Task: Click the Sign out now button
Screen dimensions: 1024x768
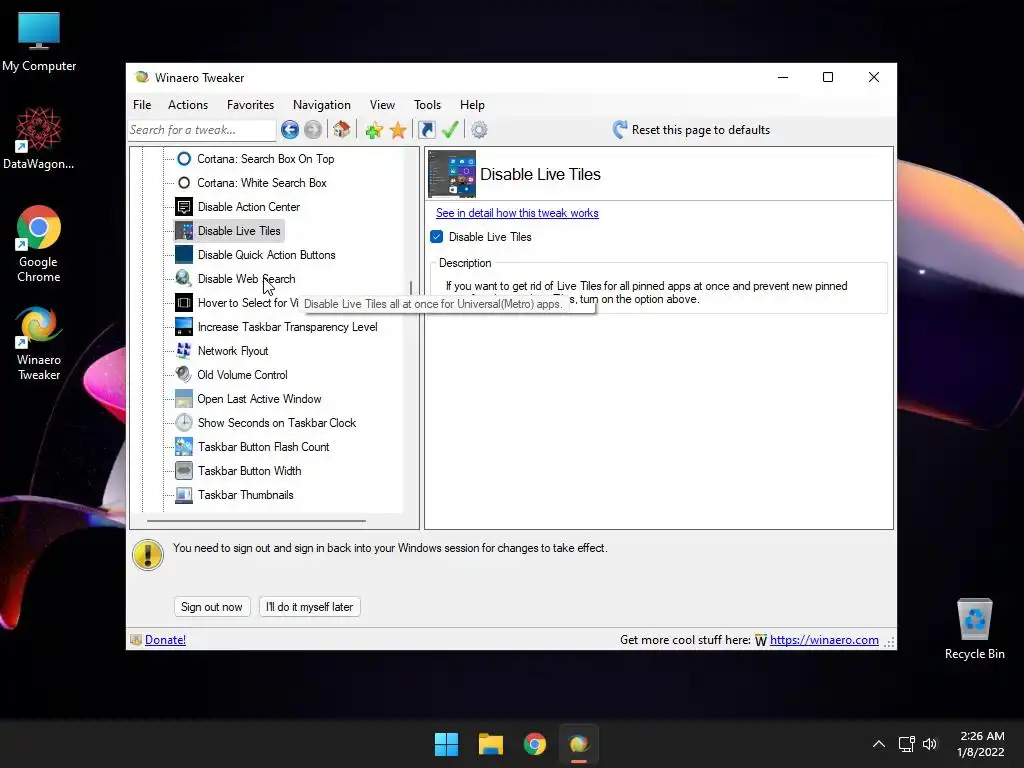Action: [x=212, y=607]
